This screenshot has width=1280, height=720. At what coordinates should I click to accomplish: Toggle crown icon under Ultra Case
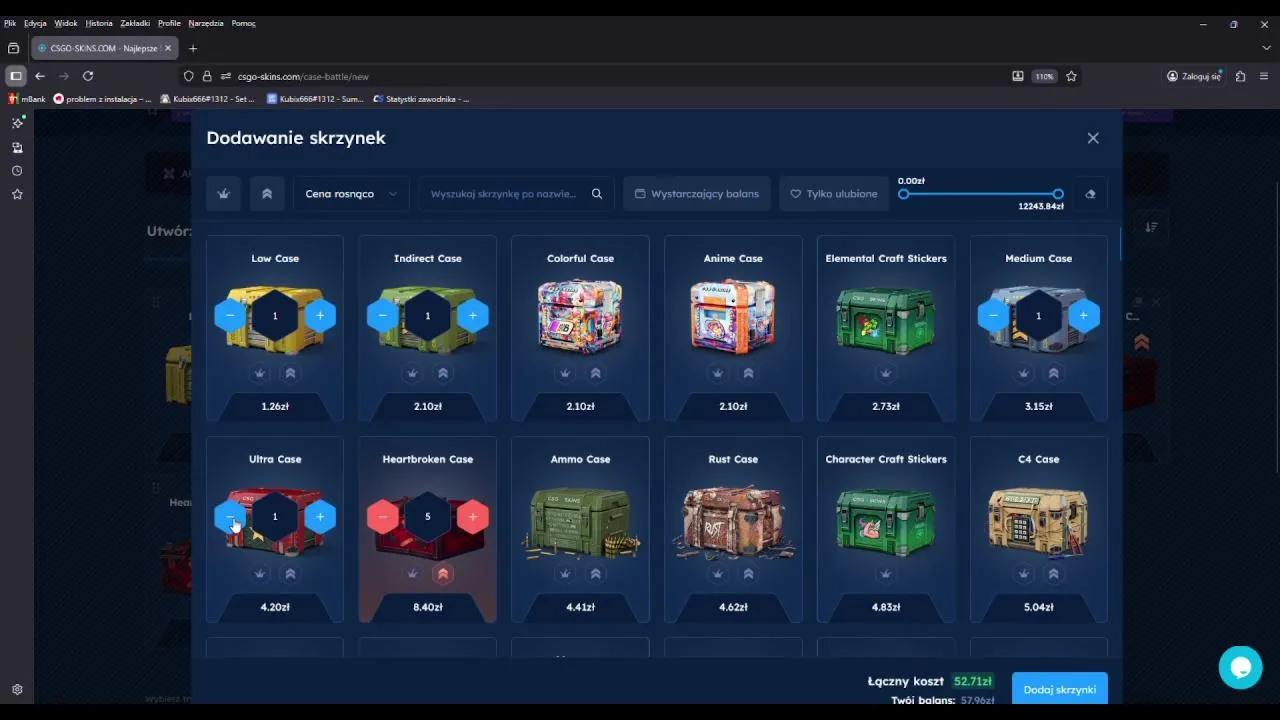pos(260,574)
